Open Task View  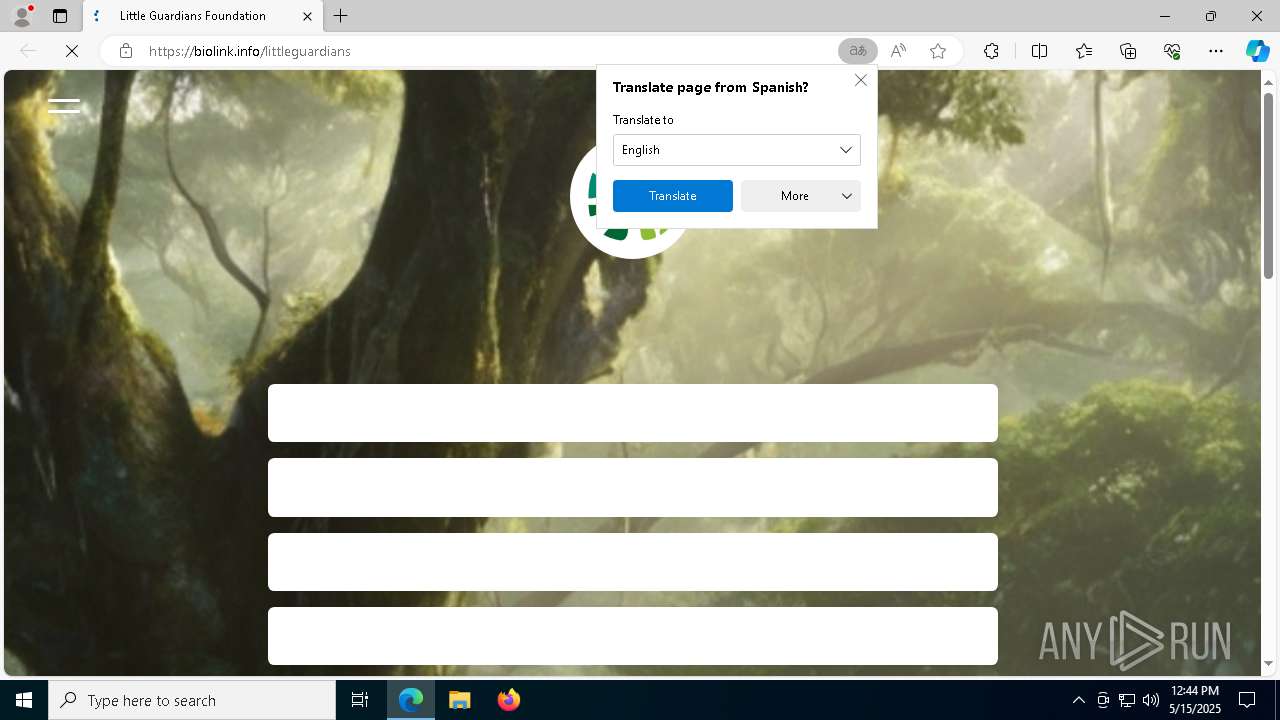click(x=360, y=700)
